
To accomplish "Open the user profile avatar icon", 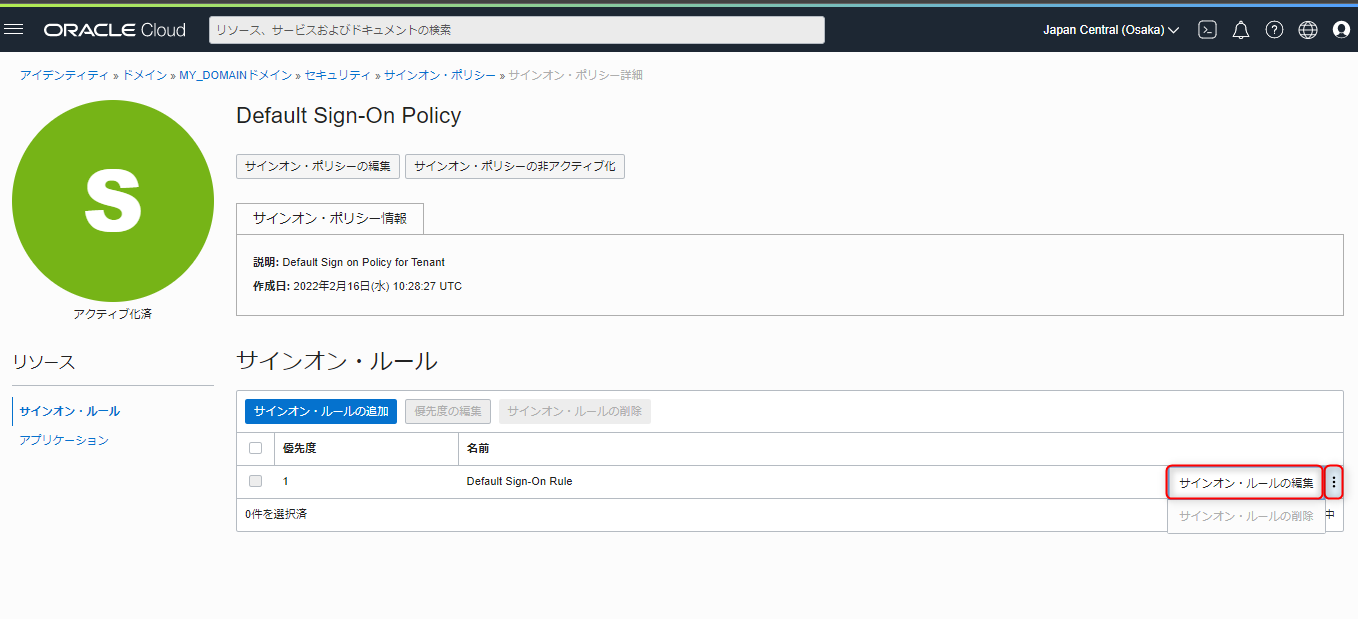I will point(1342,30).
